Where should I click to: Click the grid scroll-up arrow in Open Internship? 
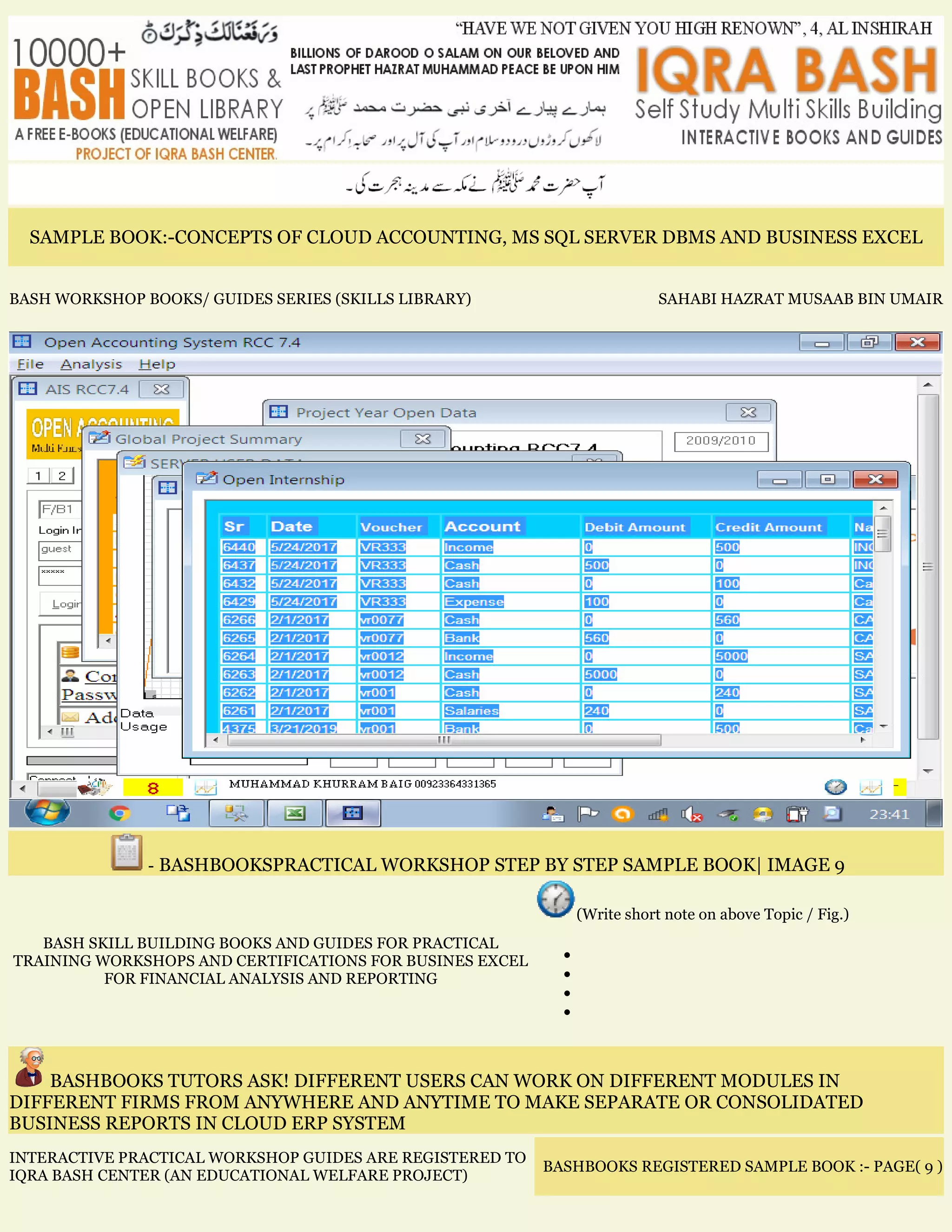point(883,508)
